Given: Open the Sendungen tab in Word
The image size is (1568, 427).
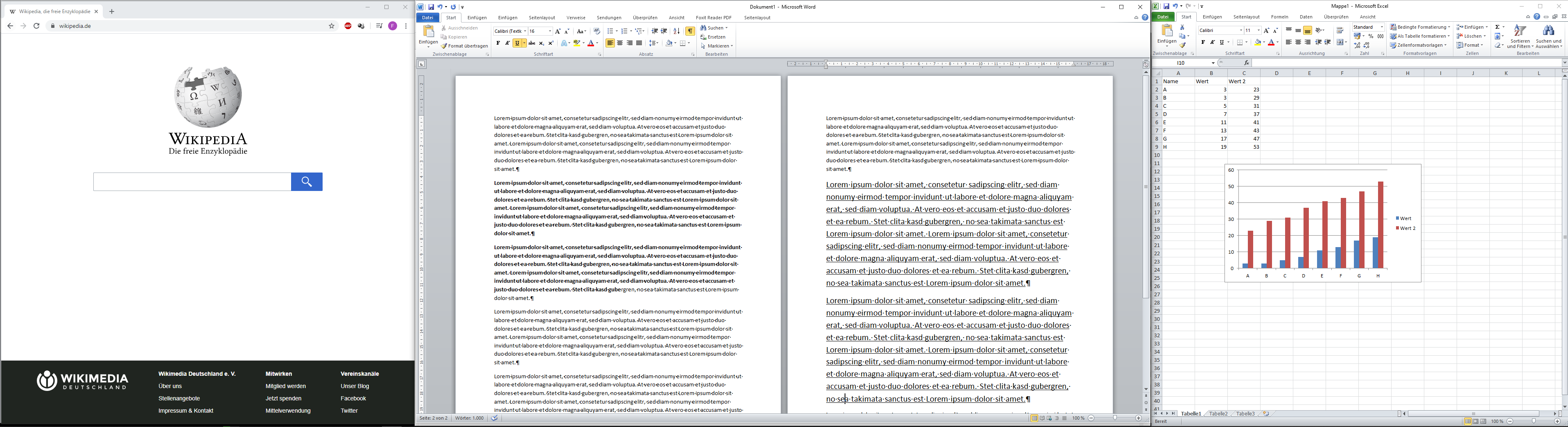Looking at the screenshot, I should pos(609,18).
